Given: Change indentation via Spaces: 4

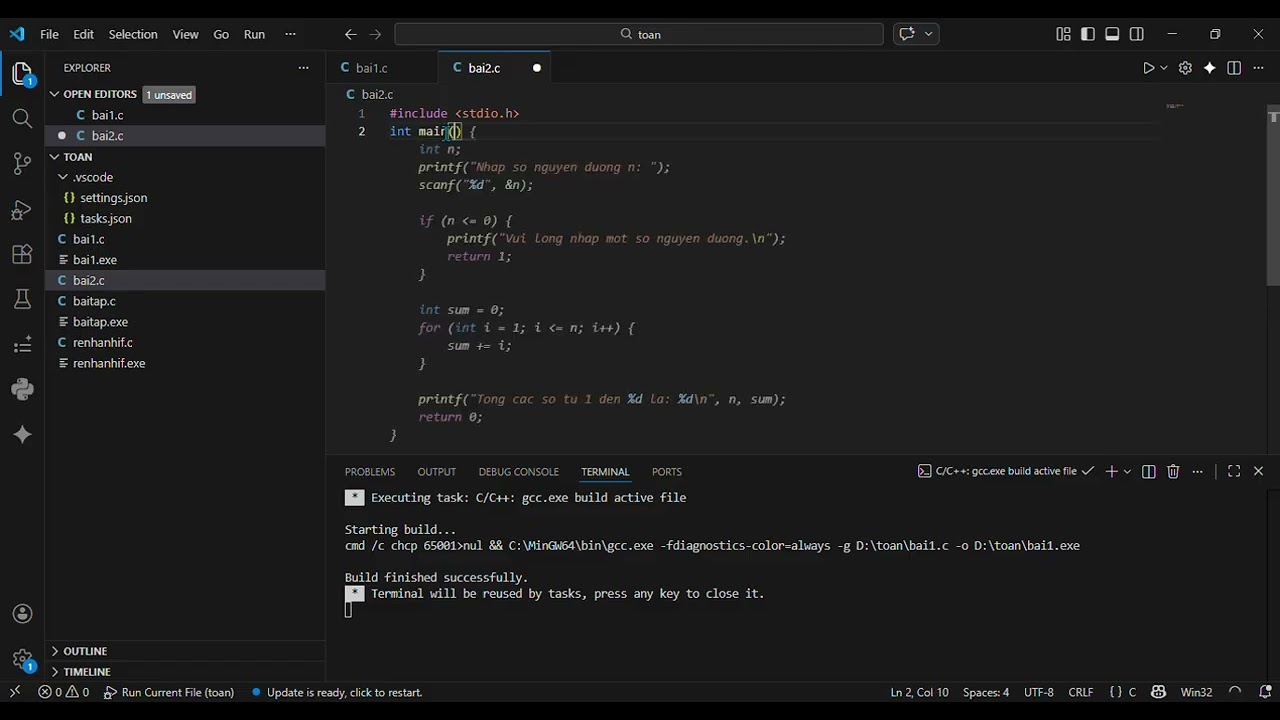Looking at the screenshot, I should 986,692.
